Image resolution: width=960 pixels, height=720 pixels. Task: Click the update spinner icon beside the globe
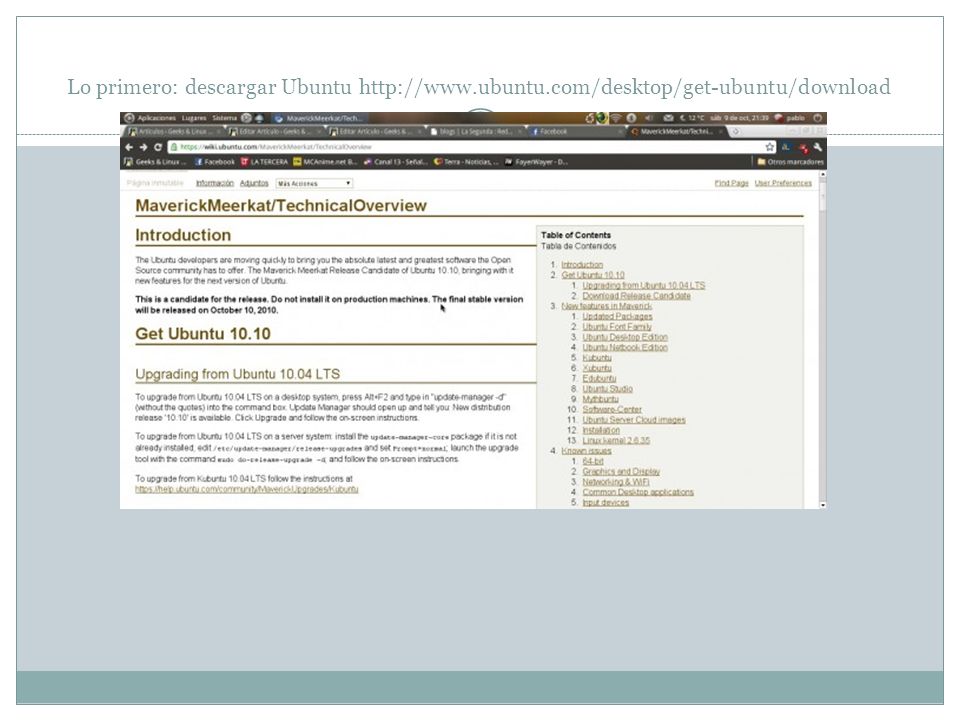(590, 118)
